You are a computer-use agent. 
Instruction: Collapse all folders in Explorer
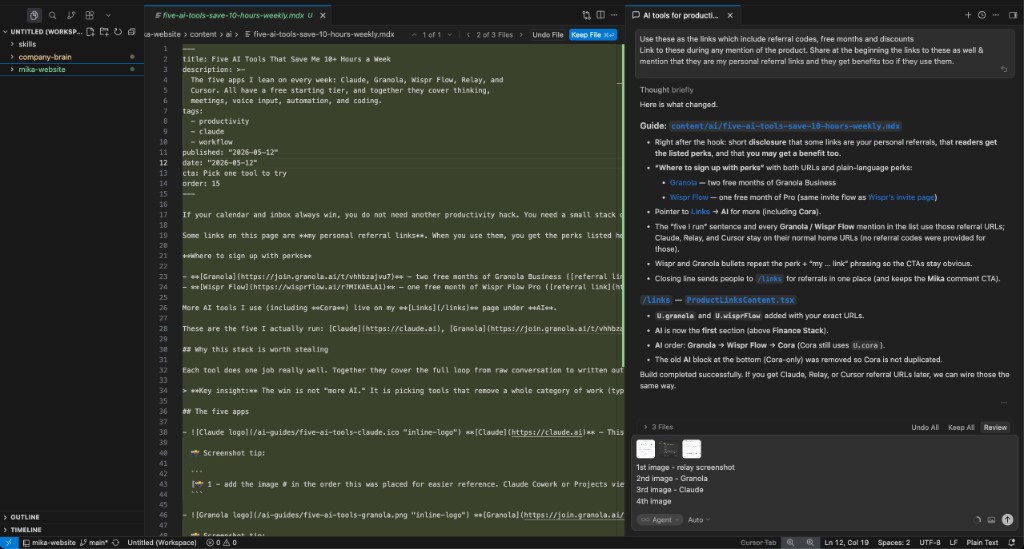click(x=131, y=31)
